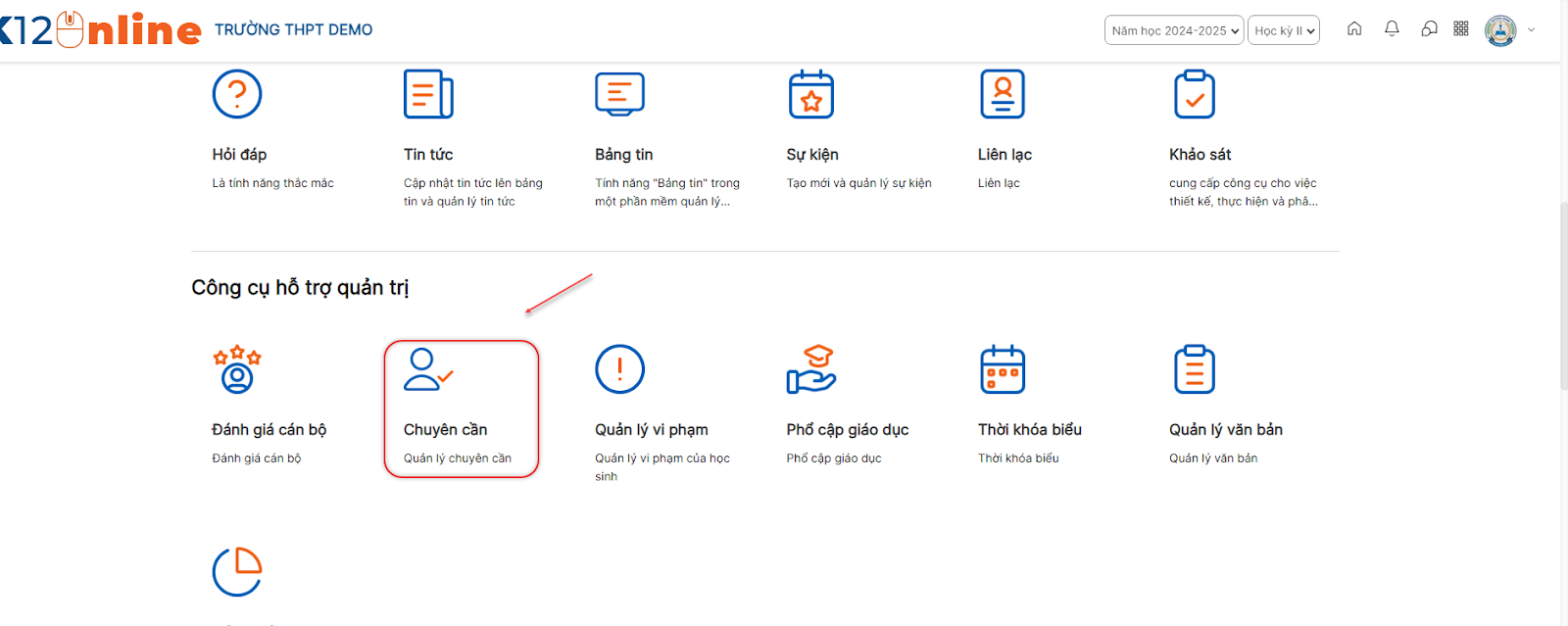The width and height of the screenshot is (1568, 626).
Task: Expand the Học kỳ II semester dropdown
Action: (1284, 30)
